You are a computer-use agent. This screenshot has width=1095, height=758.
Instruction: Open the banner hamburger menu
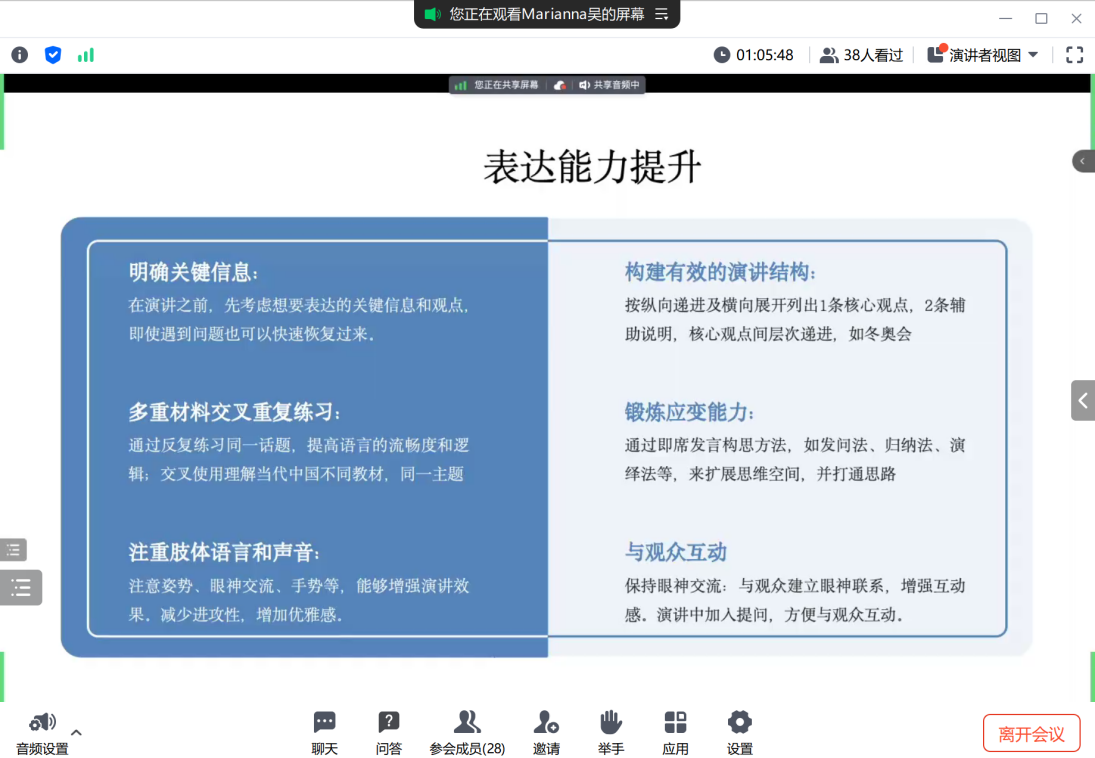point(661,15)
